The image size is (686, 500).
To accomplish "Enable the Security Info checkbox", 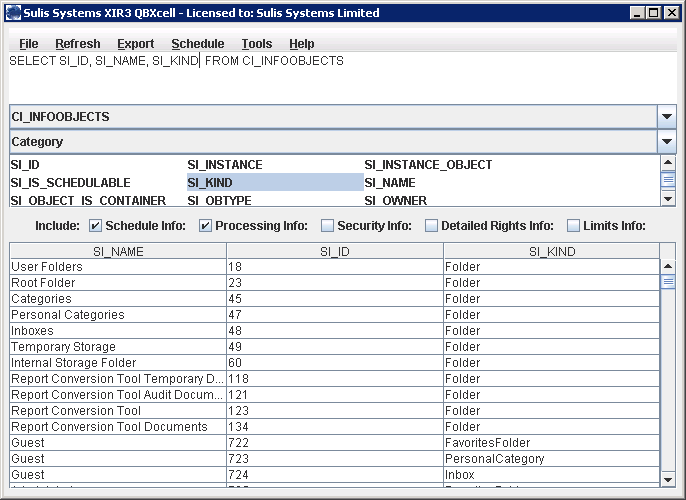I will pos(327,226).
